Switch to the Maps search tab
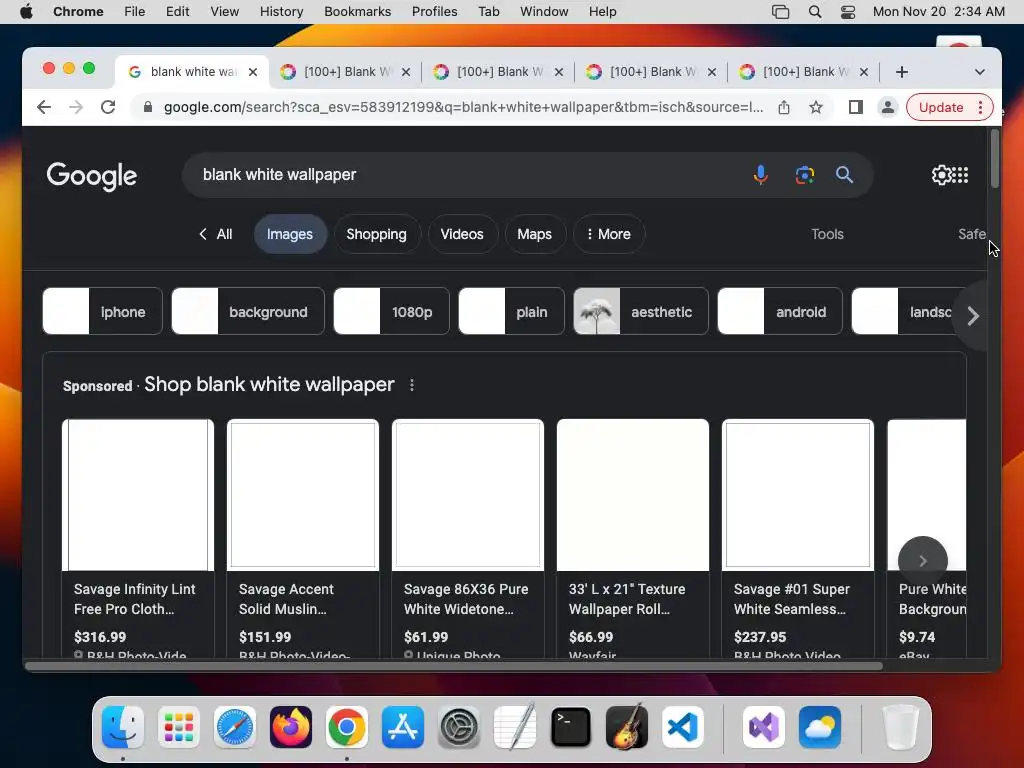The height and width of the screenshot is (768, 1024). coord(534,234)
